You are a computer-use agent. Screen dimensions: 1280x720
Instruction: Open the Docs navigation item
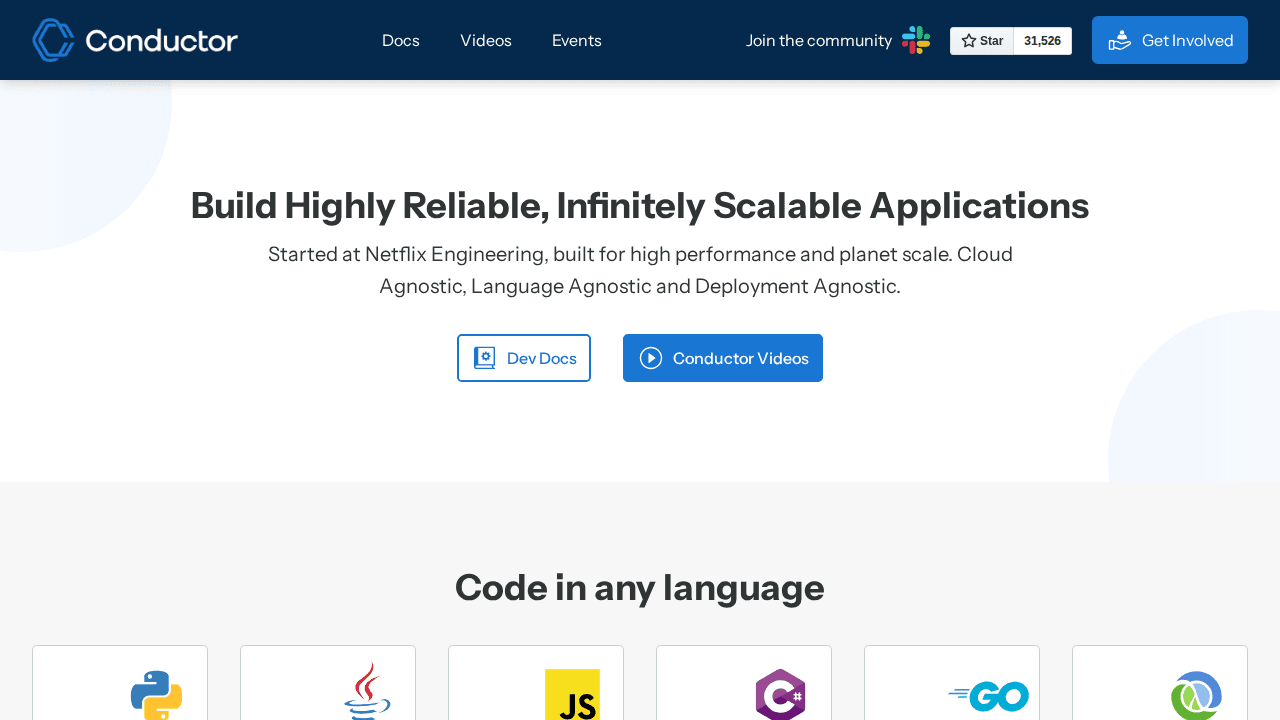(400, 41)
